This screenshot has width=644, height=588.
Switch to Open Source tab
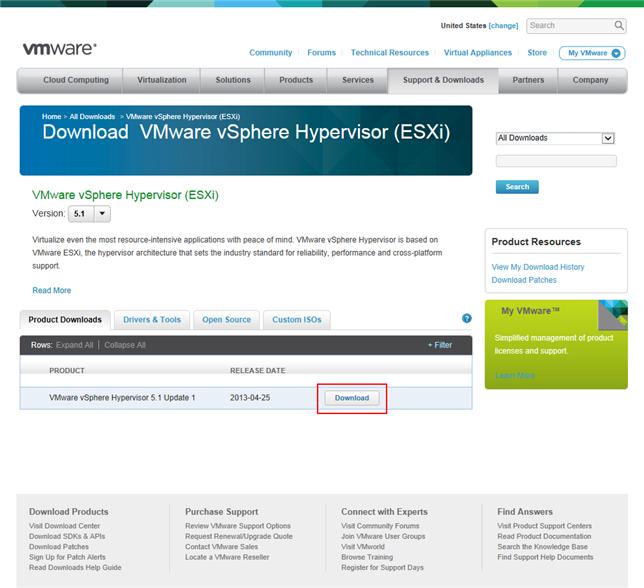tap(226, 319)
